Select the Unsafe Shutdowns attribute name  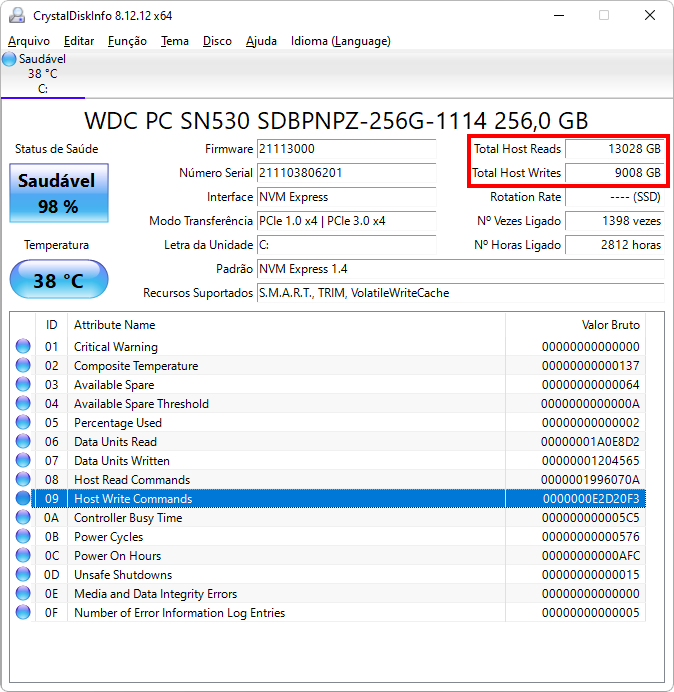(x=123, y=575)
